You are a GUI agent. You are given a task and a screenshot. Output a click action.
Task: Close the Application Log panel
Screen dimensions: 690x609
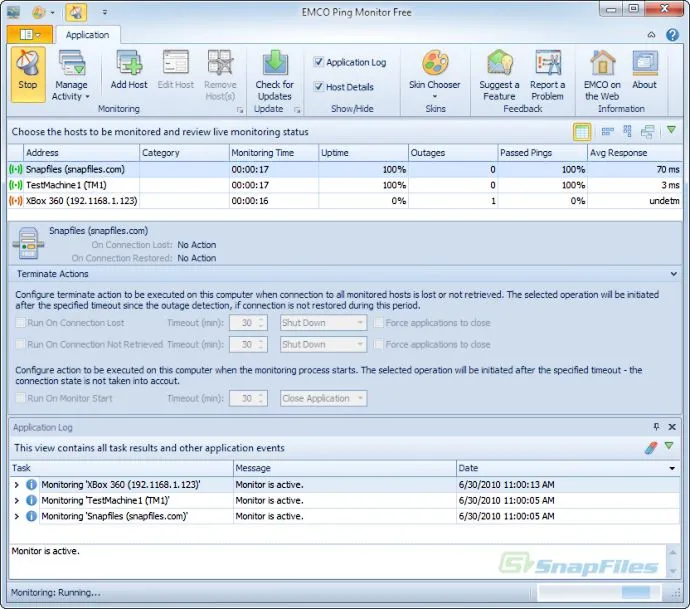[672, 426]
